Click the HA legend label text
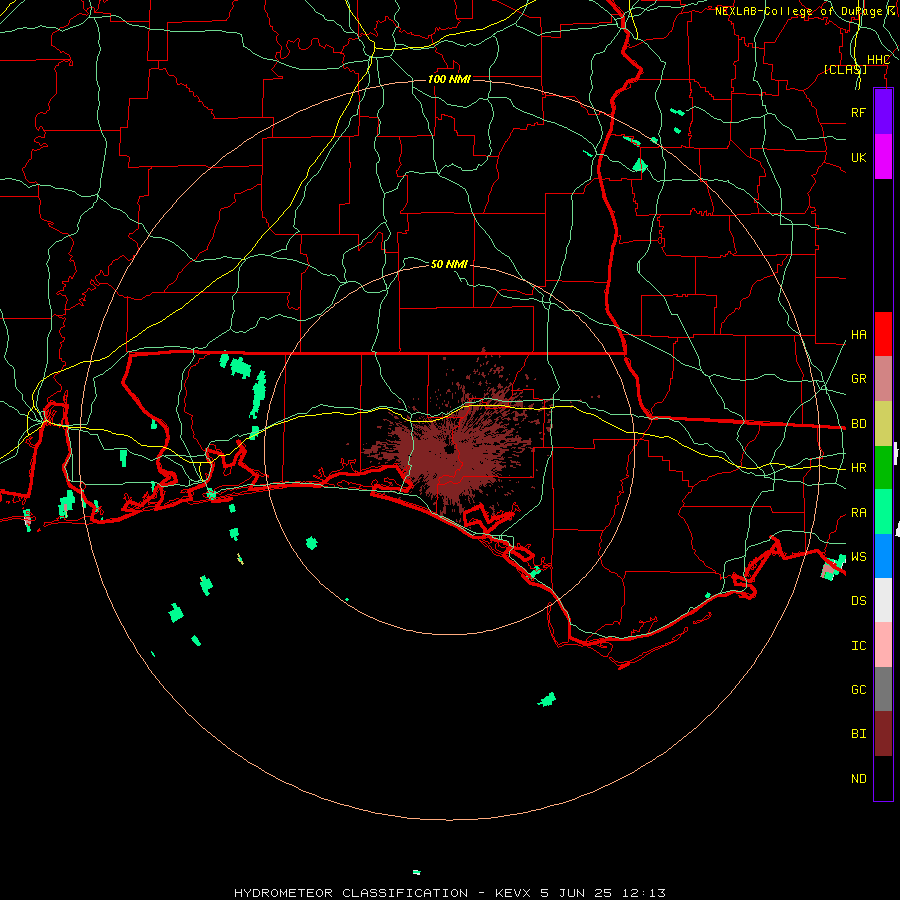The height and width of the screenshot is (900, 900). pyautogui.click(x=858, y=334)
